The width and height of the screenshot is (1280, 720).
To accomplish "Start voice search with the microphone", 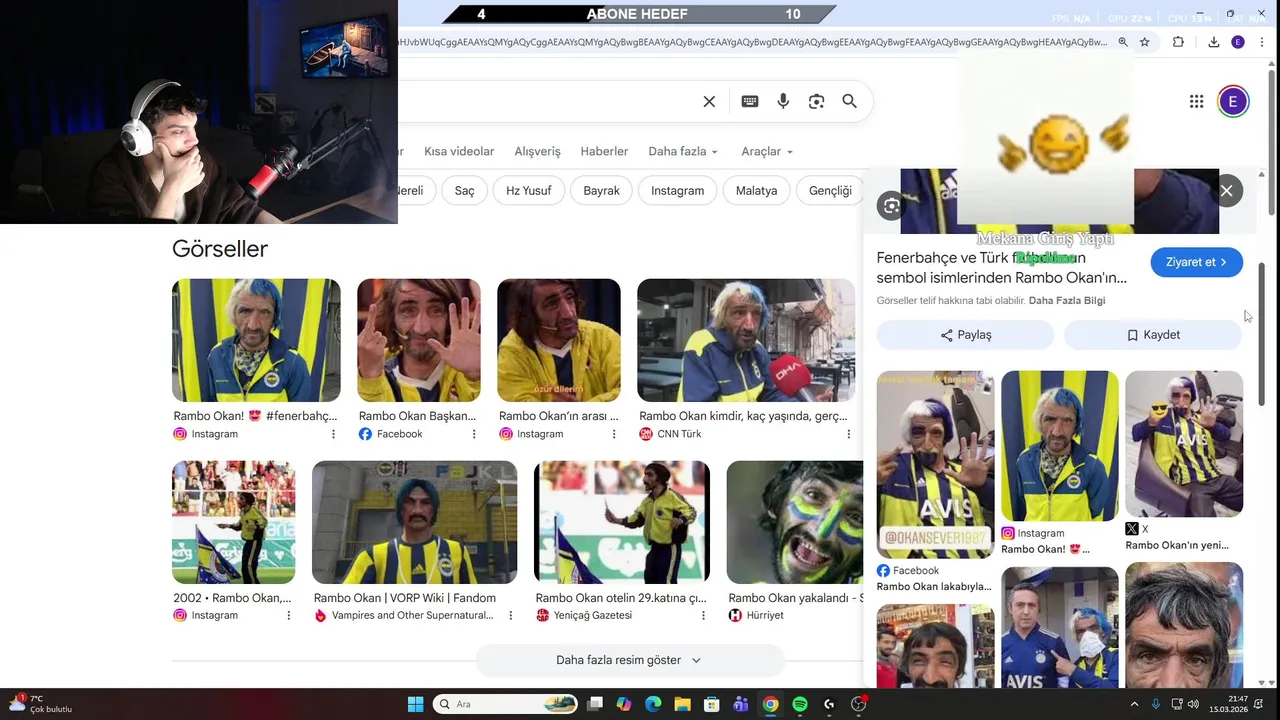I will (x=783, y=101).
